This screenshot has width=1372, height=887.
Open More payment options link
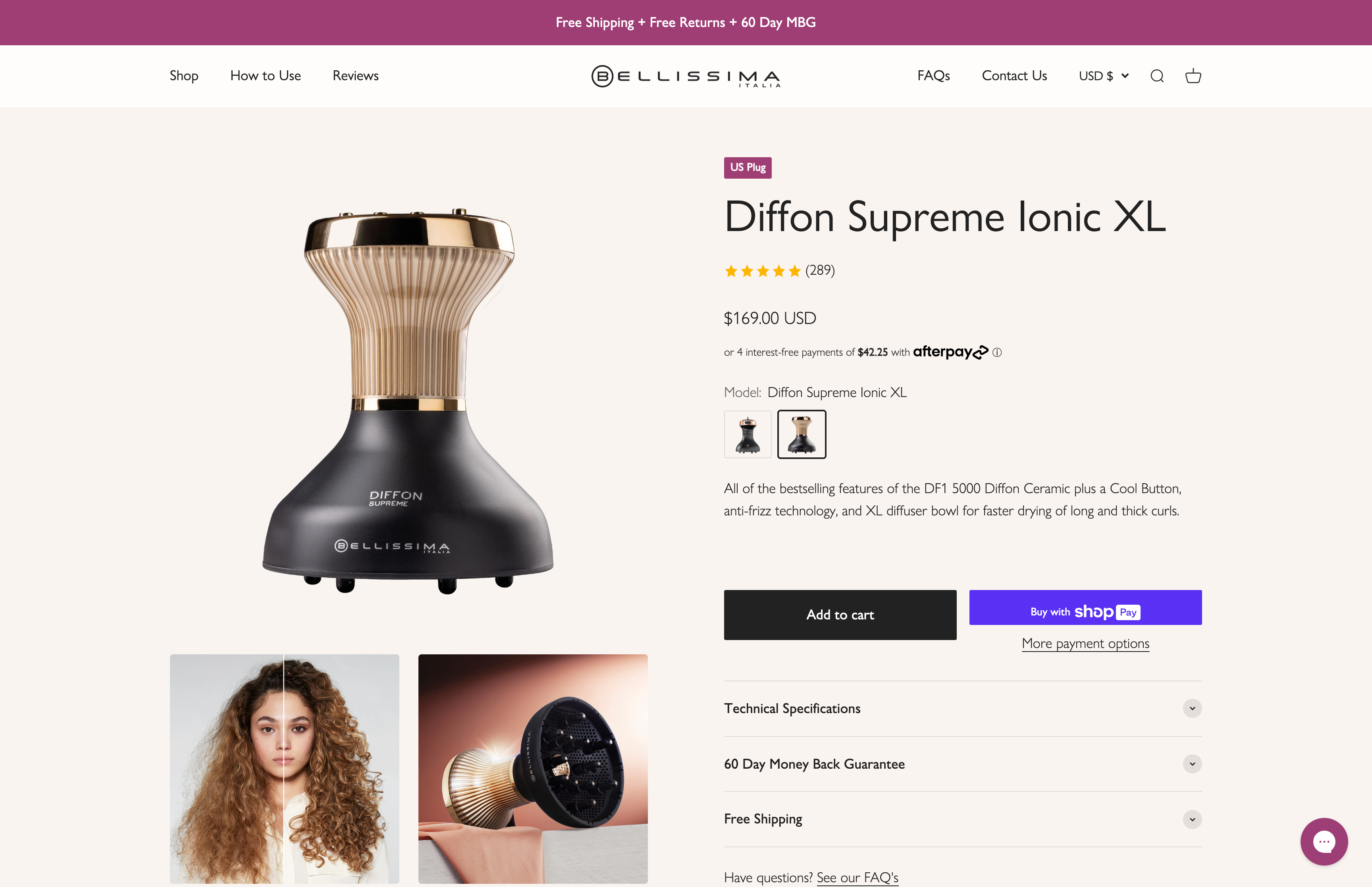coord(1085,643)
